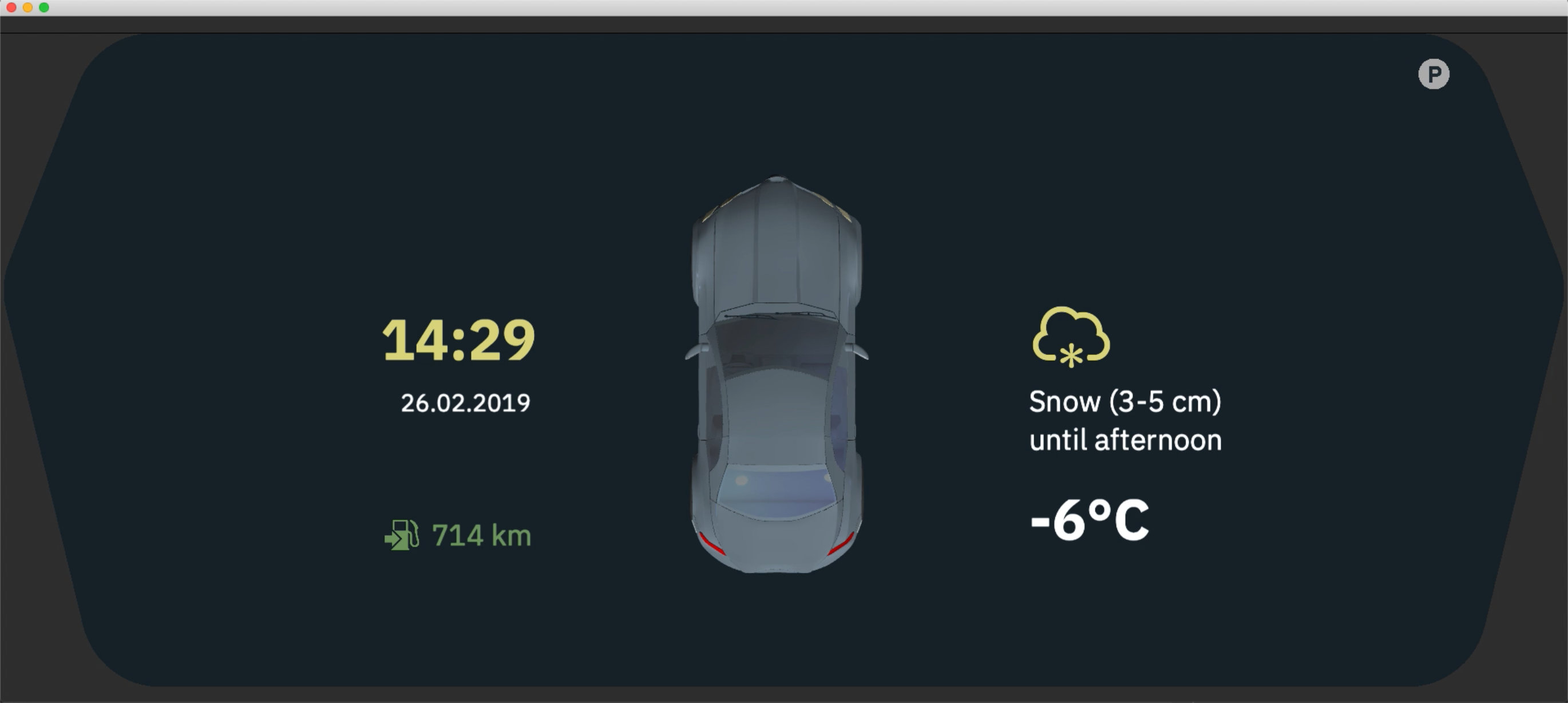Maximize the window with green button

click(x=44, y=7)
